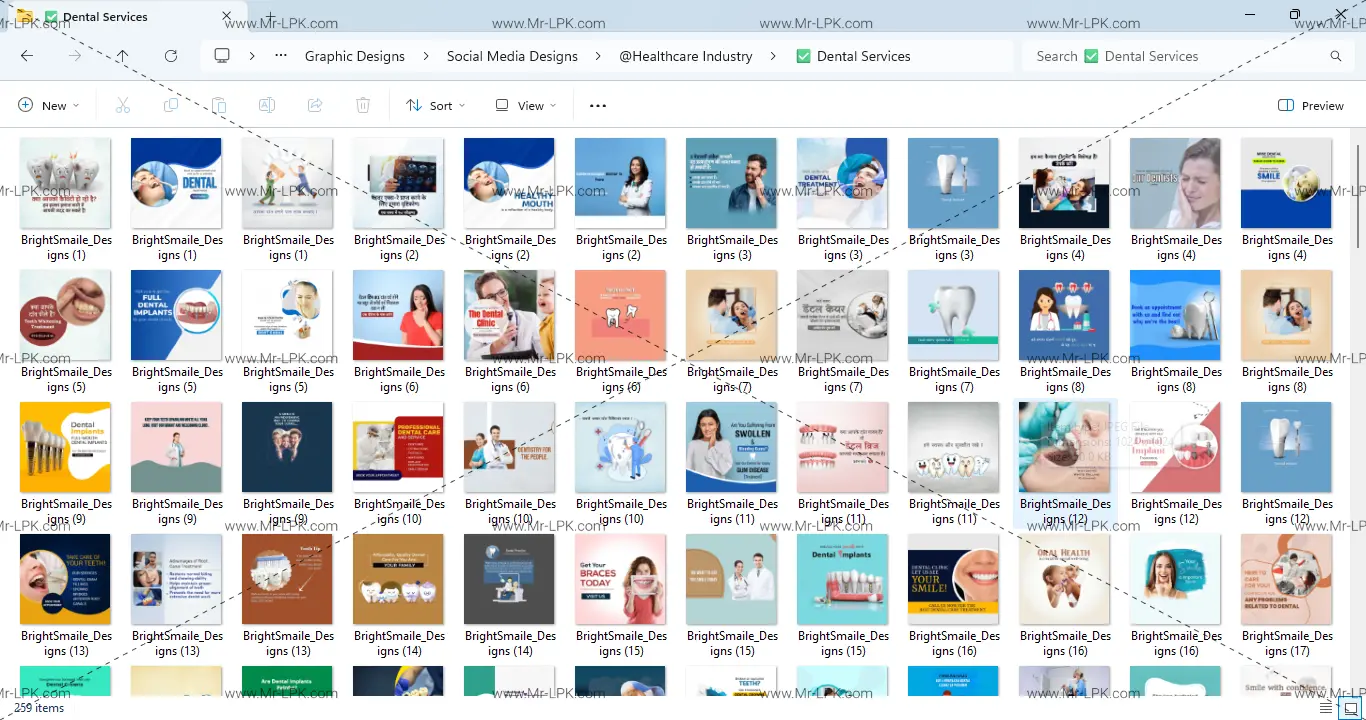Switch to details view in status bar
This screenshot has height=720, width=1366.
click(x=1326, y=708)
